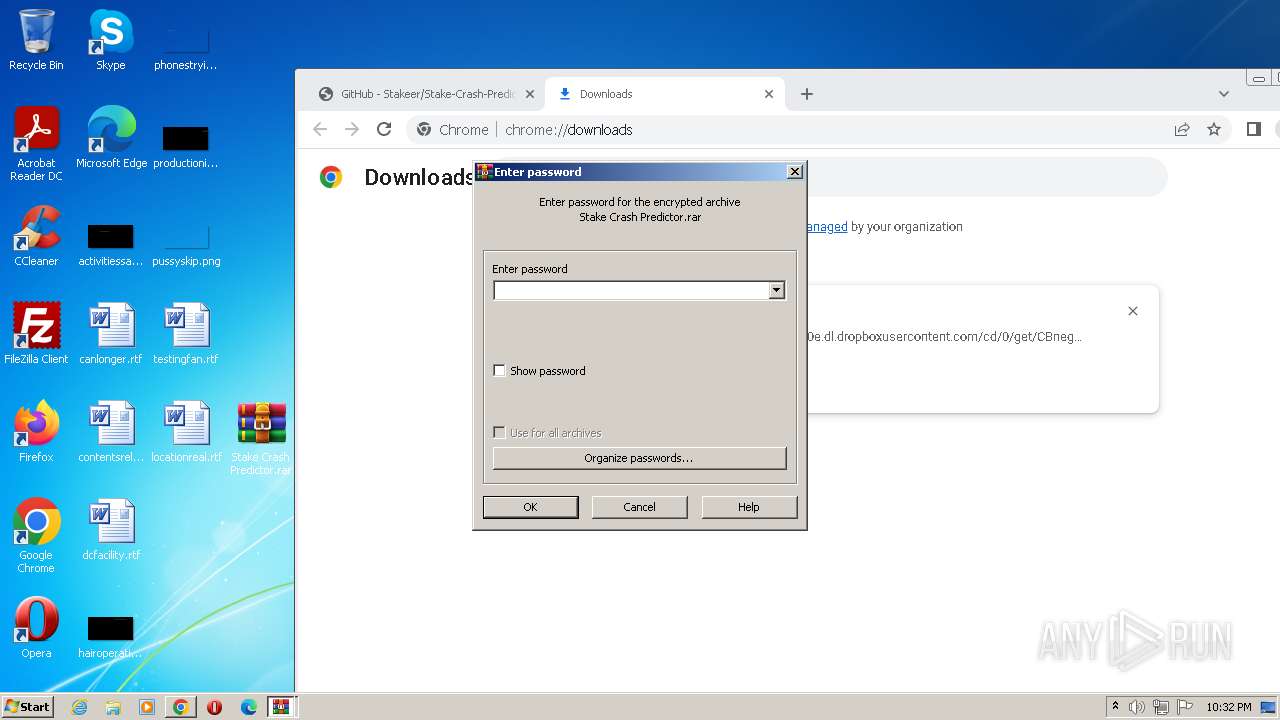Enable Show password checkbox
The width and height of the screenshot is (1280, 720).
tap(500, 371)
